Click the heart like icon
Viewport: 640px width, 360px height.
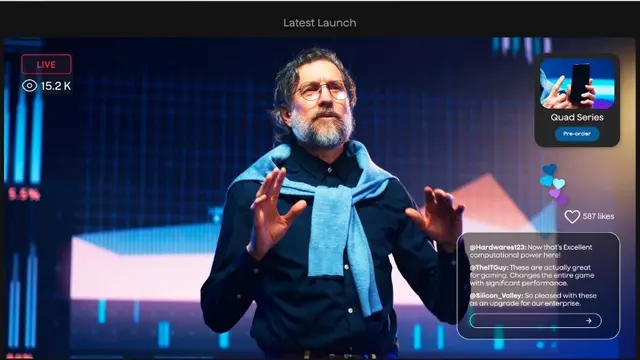[x=572, y=216]
